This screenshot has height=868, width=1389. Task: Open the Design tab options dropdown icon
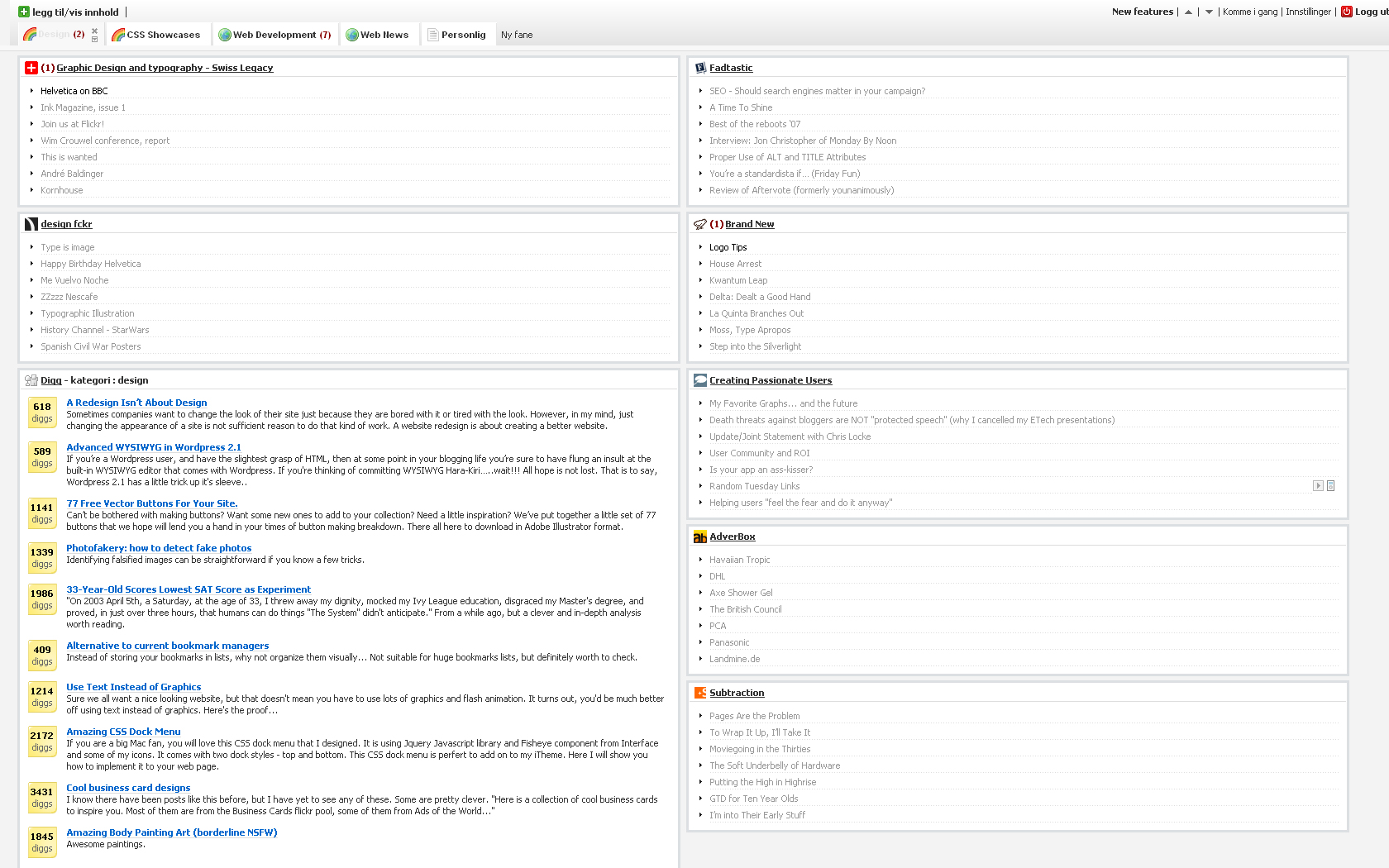tap(94, 39)
